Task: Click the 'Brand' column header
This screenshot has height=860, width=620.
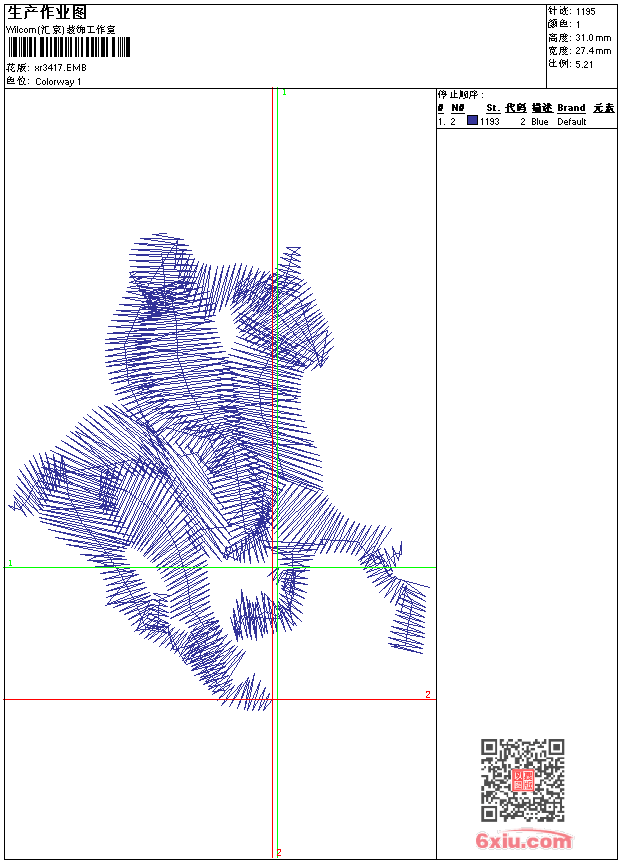Action: pos(571,108)
